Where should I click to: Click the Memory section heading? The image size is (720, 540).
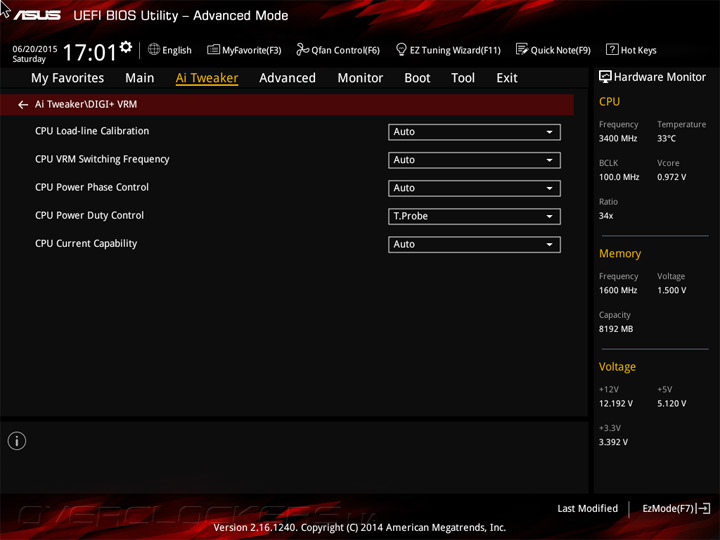click(x=620, y=253)
